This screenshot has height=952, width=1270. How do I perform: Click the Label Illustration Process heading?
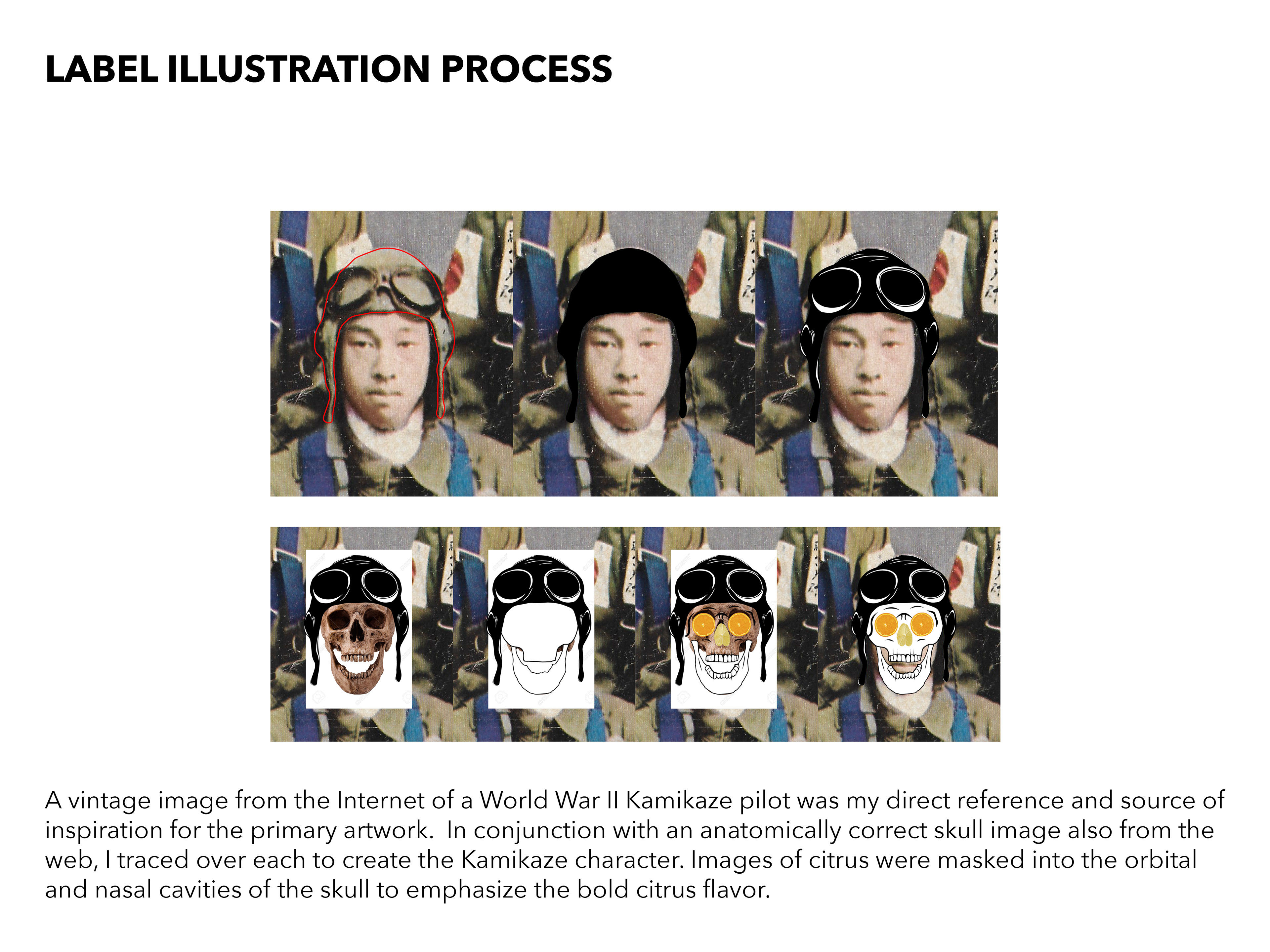coord(328,69)
